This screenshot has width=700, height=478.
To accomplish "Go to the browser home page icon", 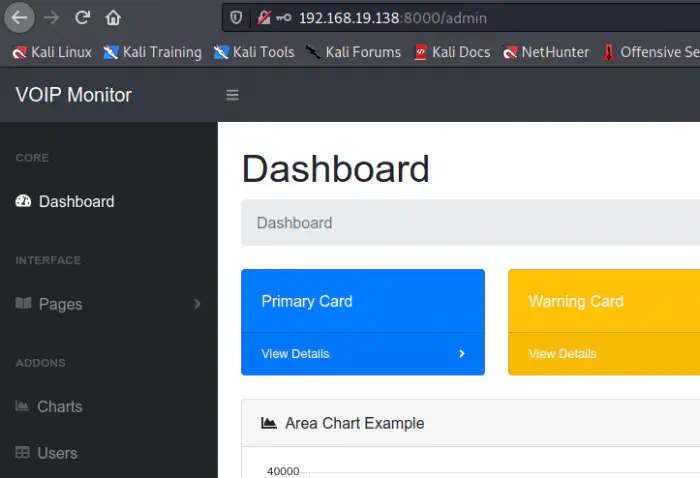I will (113, 17).
